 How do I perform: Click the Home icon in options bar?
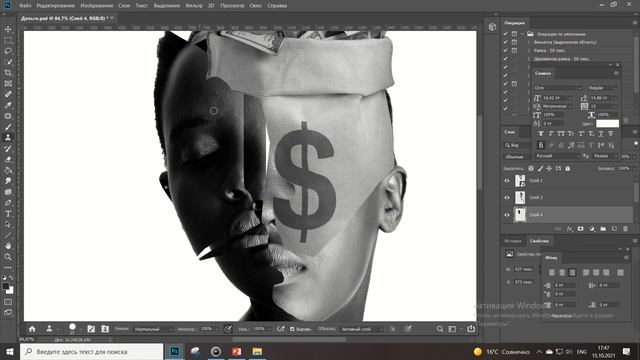[x=32, y=329]
